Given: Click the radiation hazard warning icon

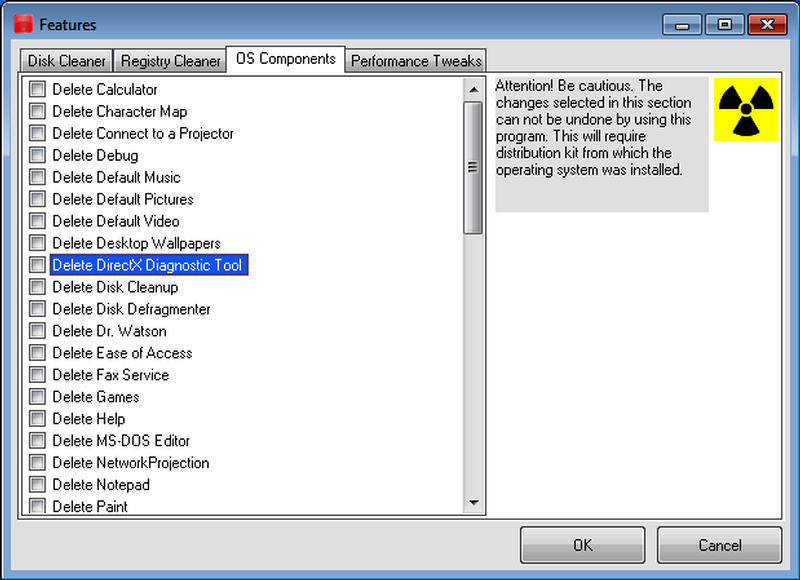Looking at the screenshot, I should (x=744, y=110).
